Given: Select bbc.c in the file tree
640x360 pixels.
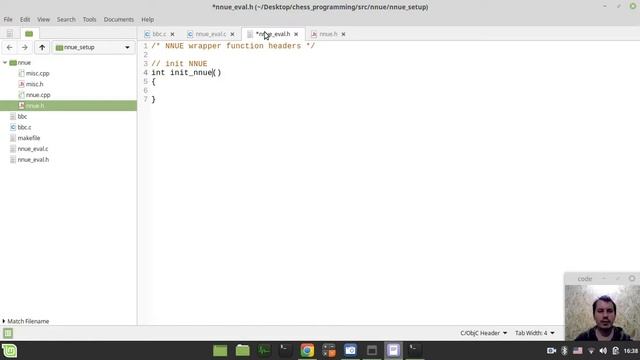Looking at the screenshot, I should tap(24, 127).
